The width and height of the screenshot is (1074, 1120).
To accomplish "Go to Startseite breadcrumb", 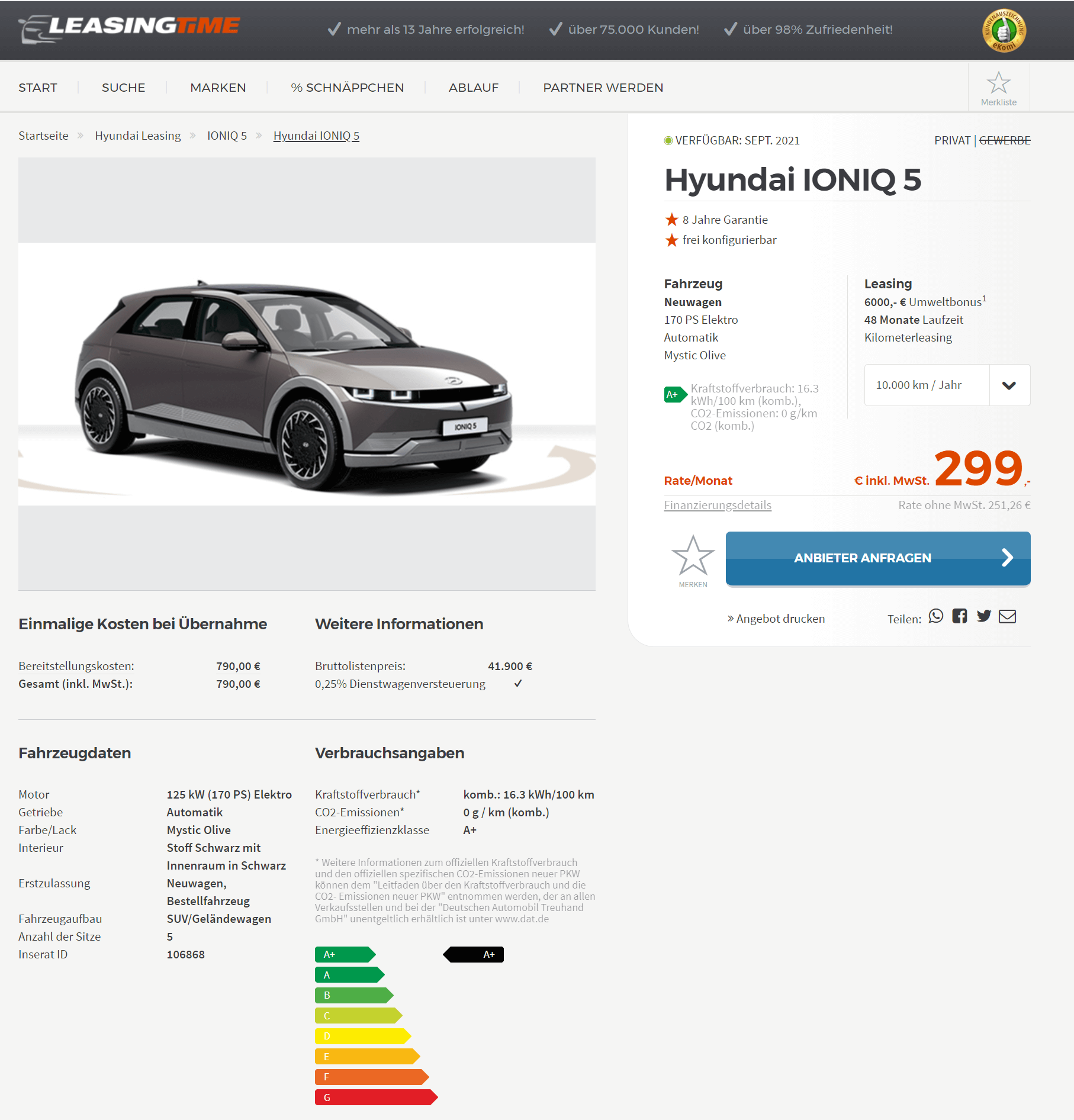I will (x=43, y=136).
